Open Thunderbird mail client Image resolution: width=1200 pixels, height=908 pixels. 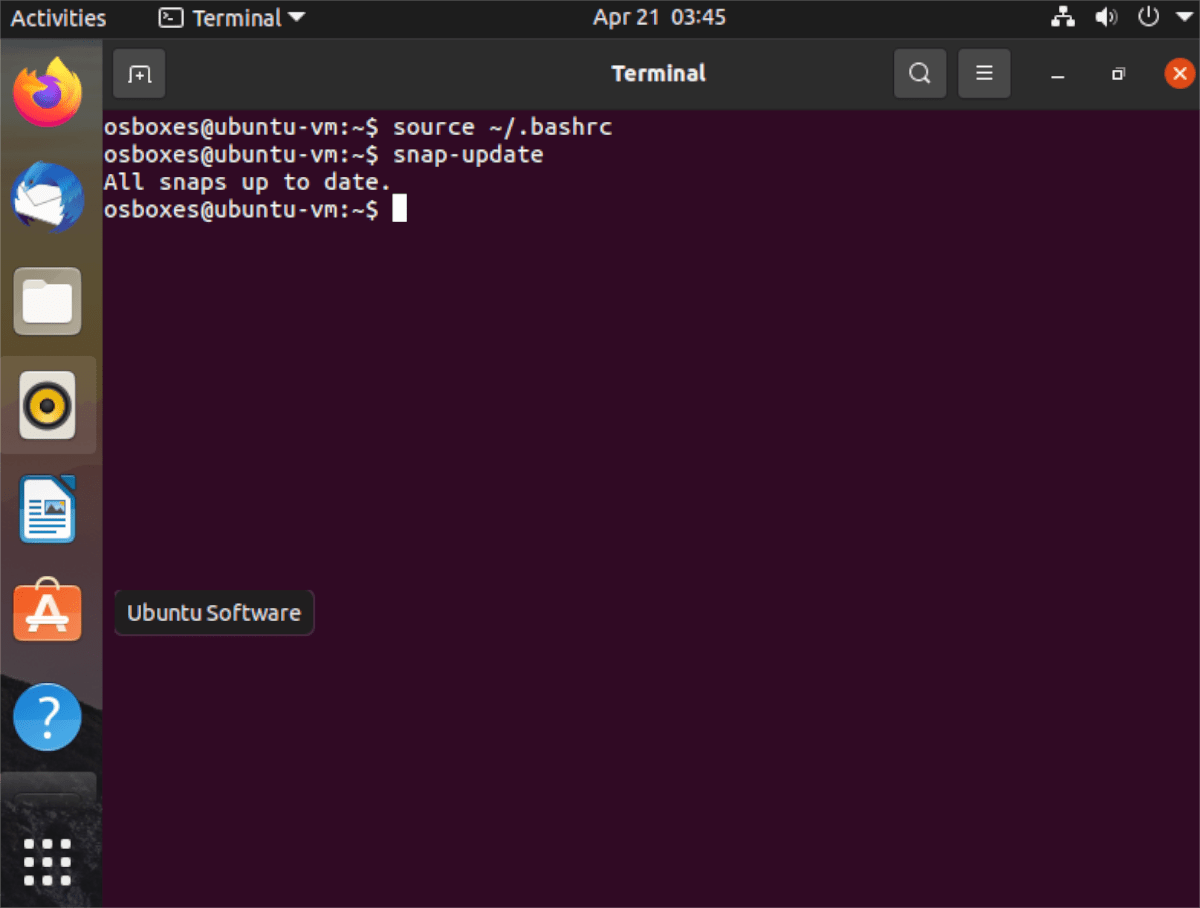pyautogui.click(x=48, y=195)
